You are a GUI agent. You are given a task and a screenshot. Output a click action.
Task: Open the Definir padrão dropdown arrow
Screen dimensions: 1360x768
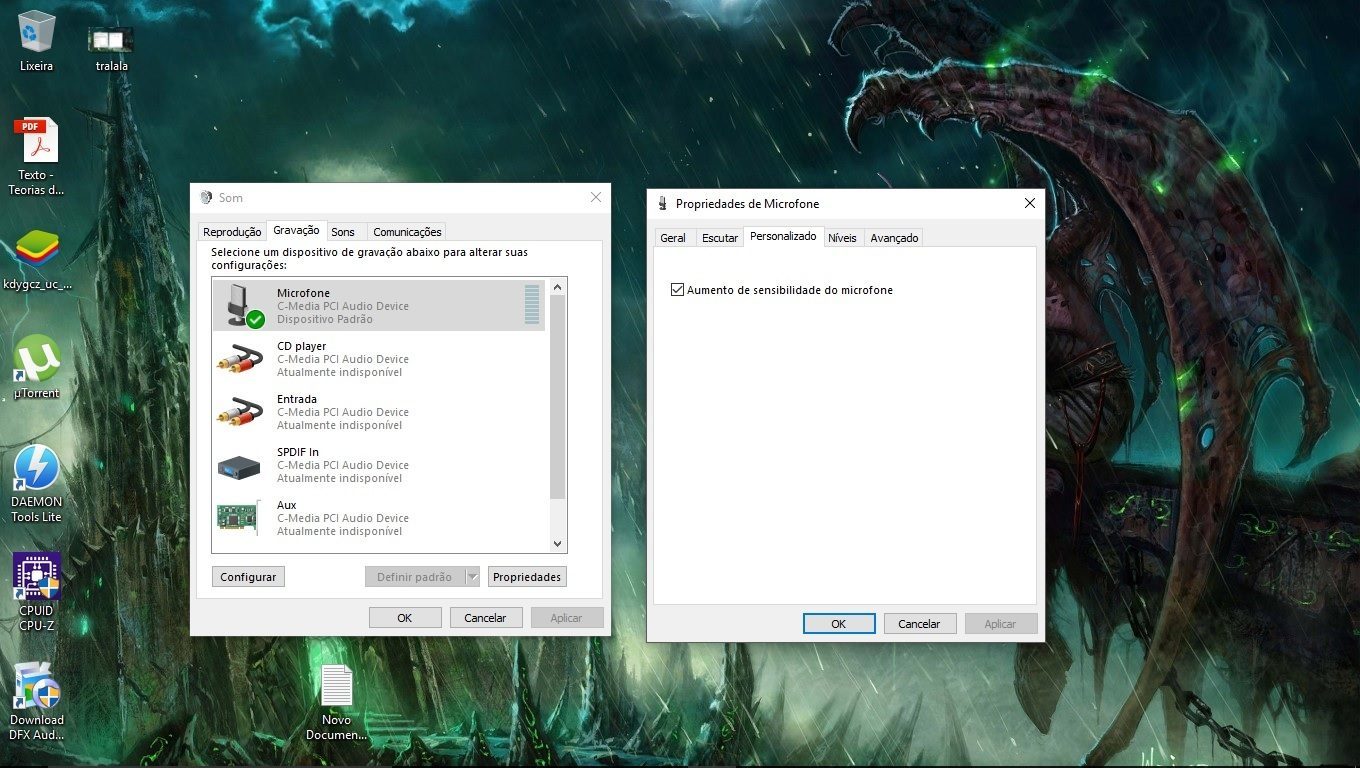[x=473, y=577]
